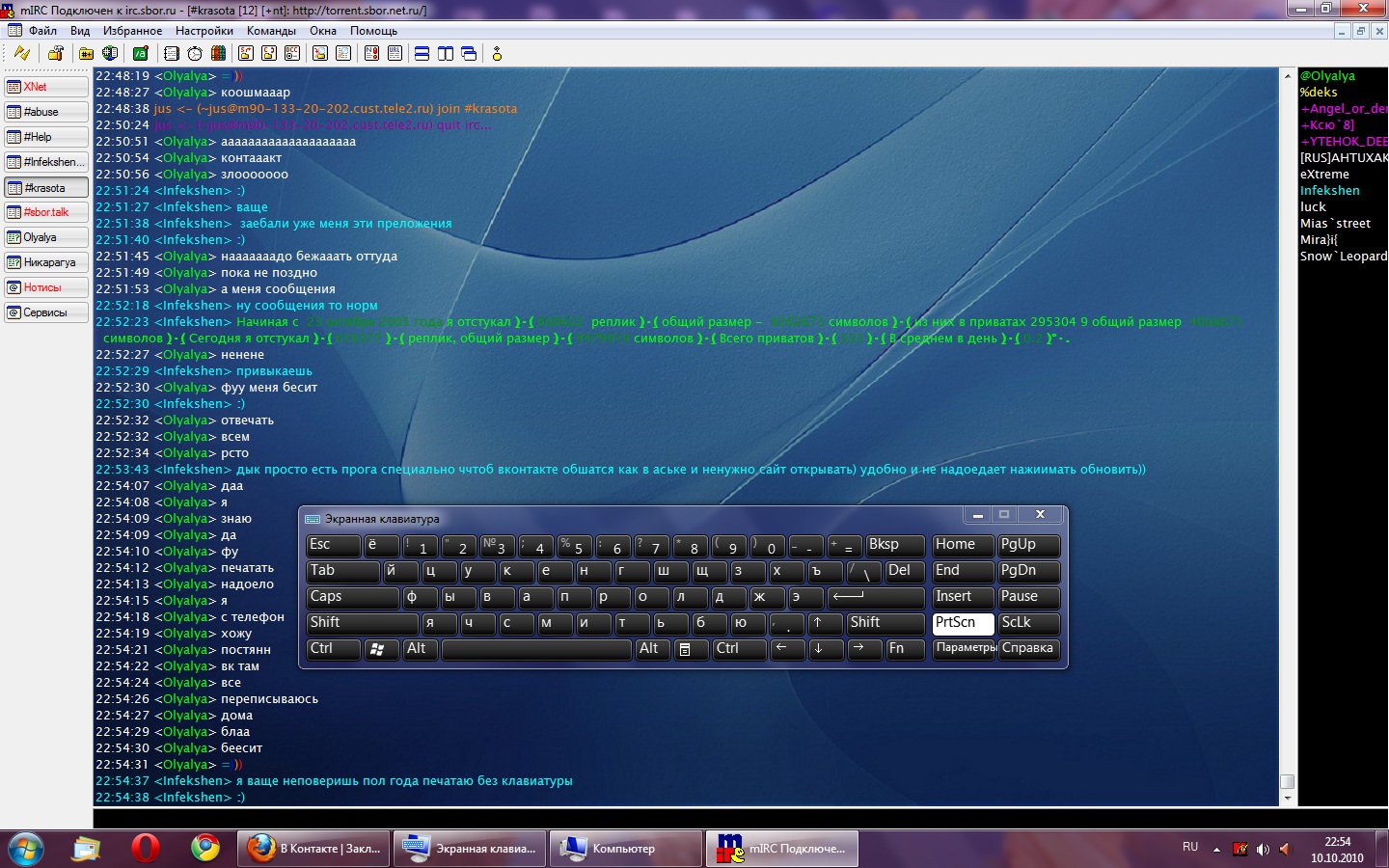Image resolution: width=1389 pixels, height=868 pixels.
Task: Select Infekshen in the nickname list
Action: click(1329, 191)
